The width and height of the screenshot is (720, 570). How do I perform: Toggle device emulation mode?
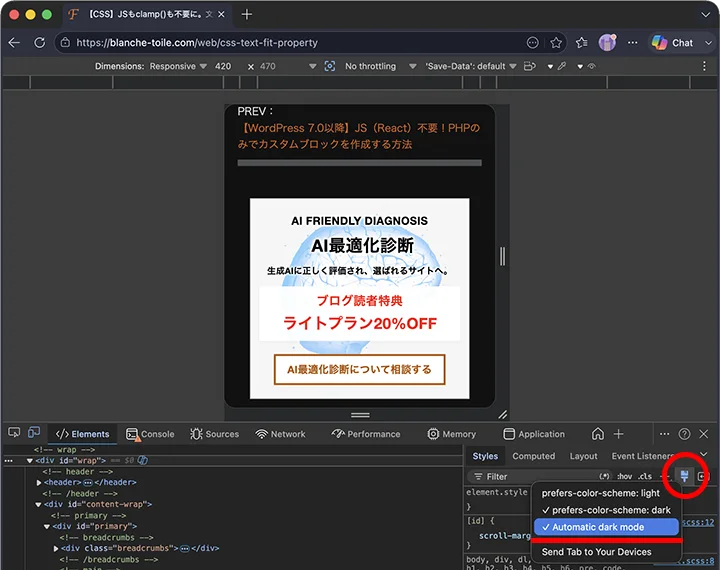pos(34,433)
